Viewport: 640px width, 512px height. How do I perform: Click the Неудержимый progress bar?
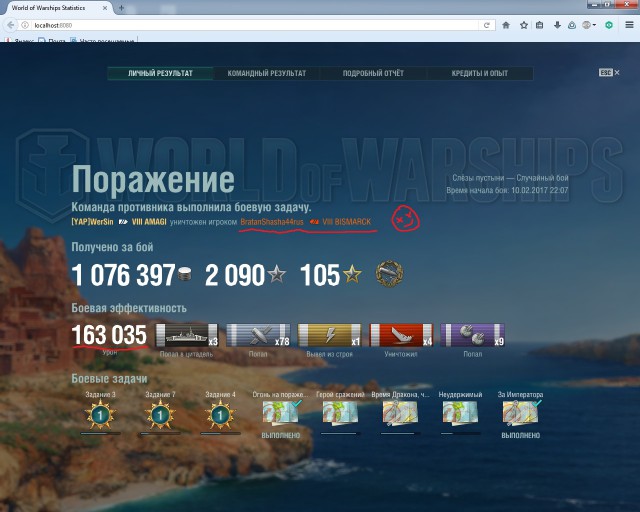(460, 434)
